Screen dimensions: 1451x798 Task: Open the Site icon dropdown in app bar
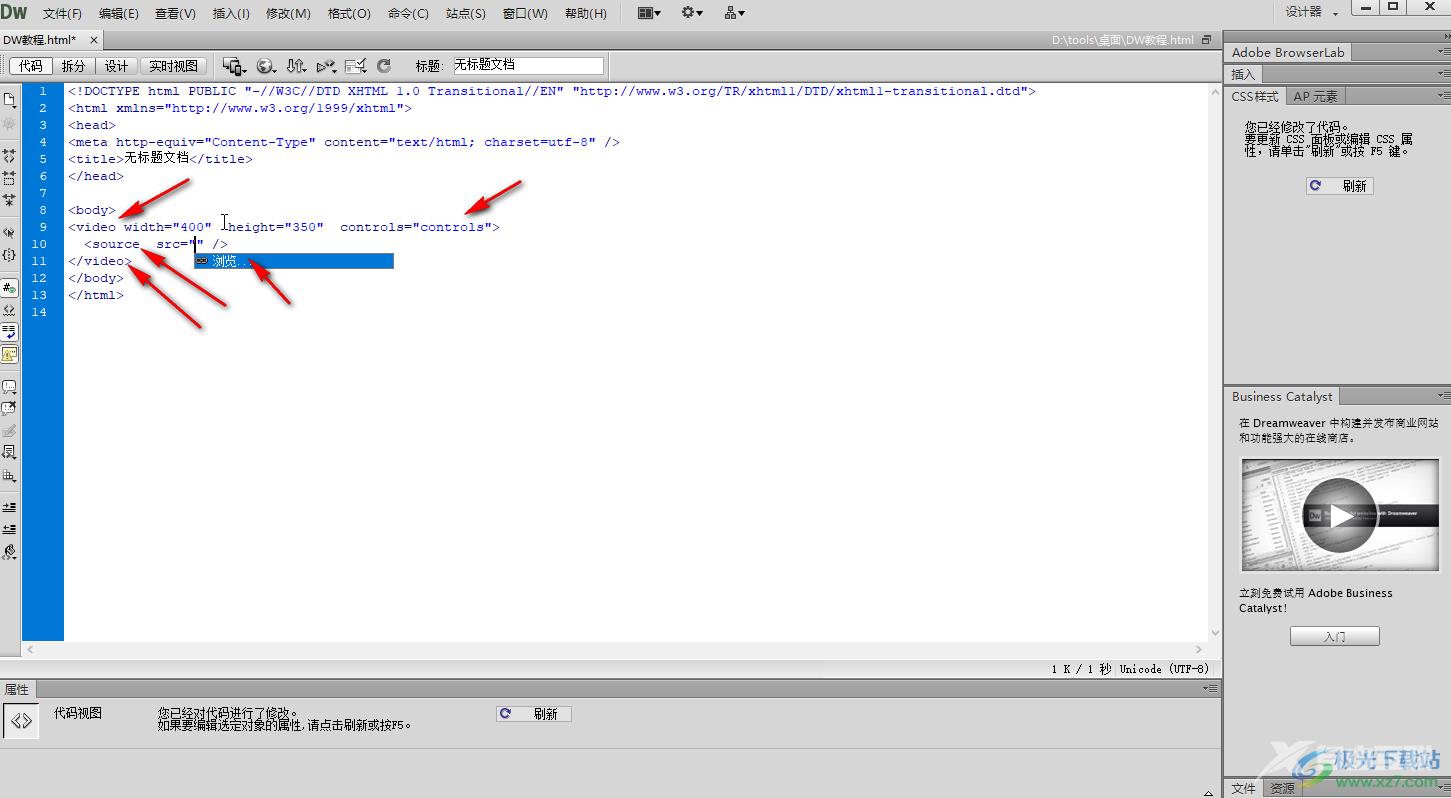coord(735,13)
